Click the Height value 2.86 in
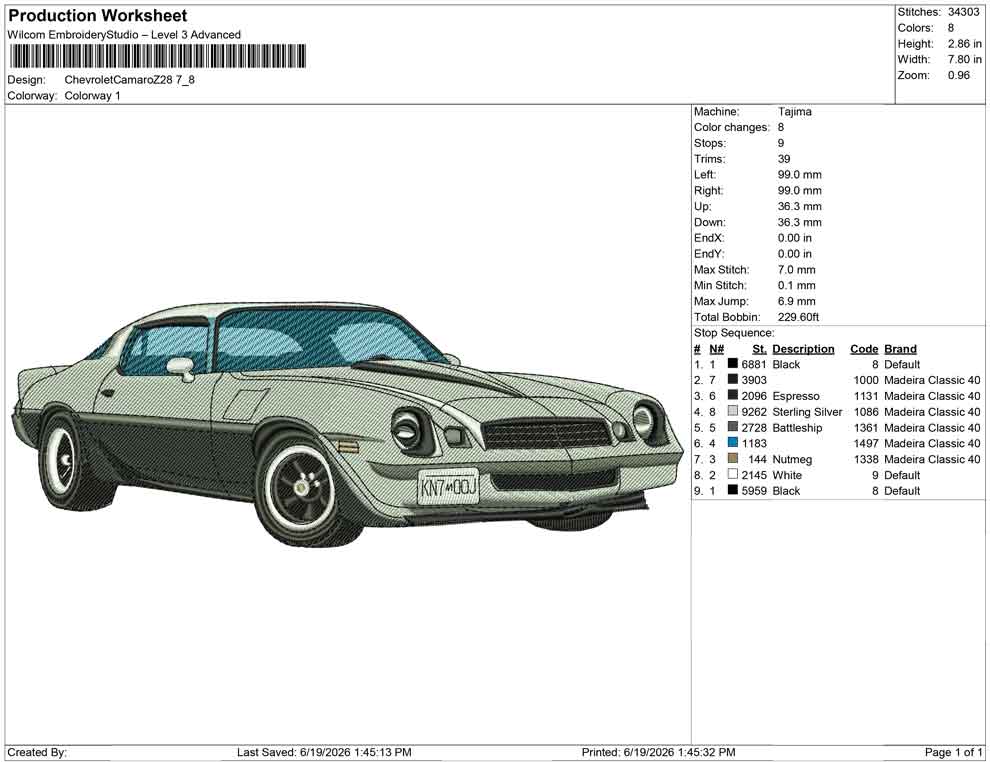The width and height of the screenshot is (990, 762). point(964,44)
